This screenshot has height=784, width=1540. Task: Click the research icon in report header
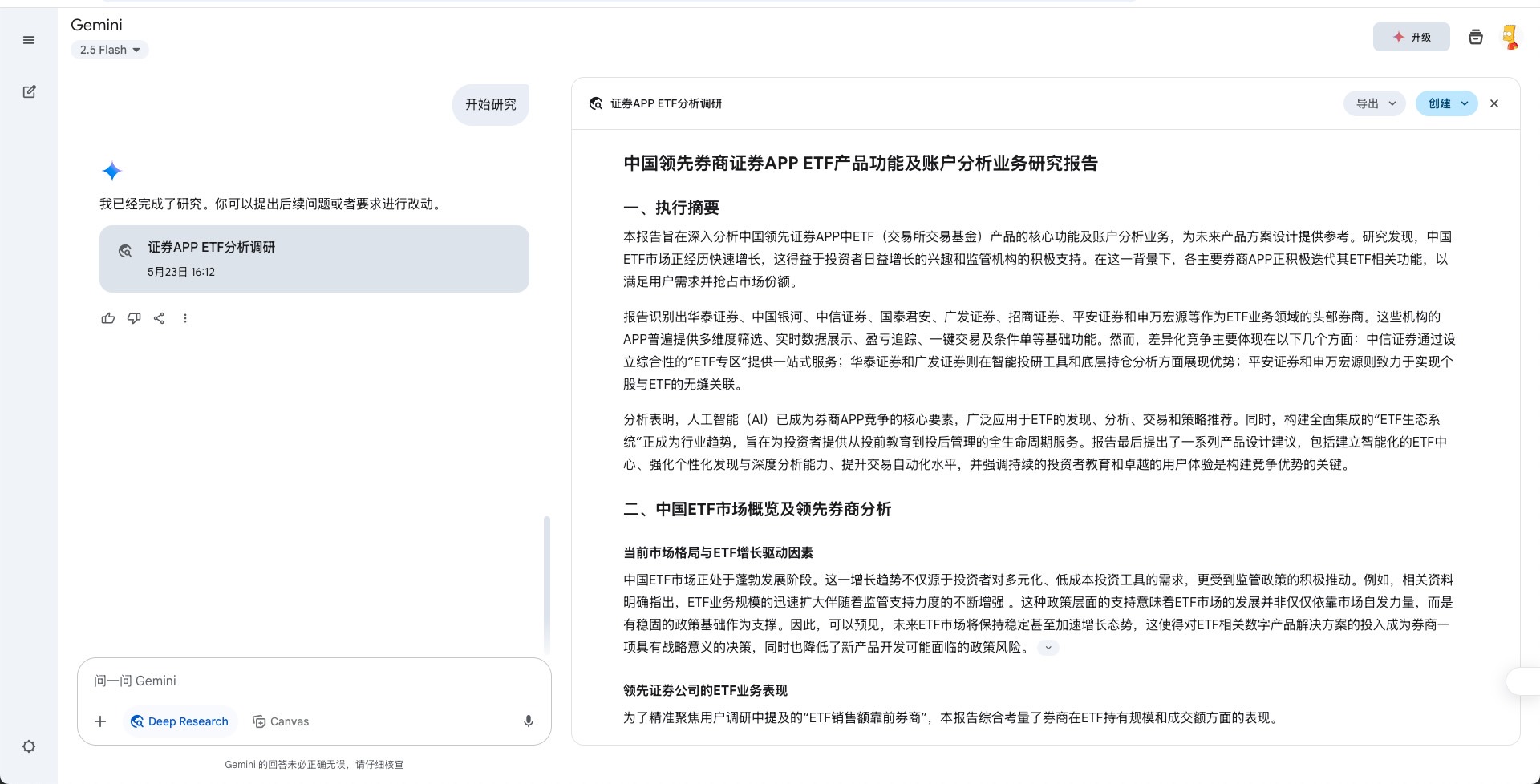[596, 103]
